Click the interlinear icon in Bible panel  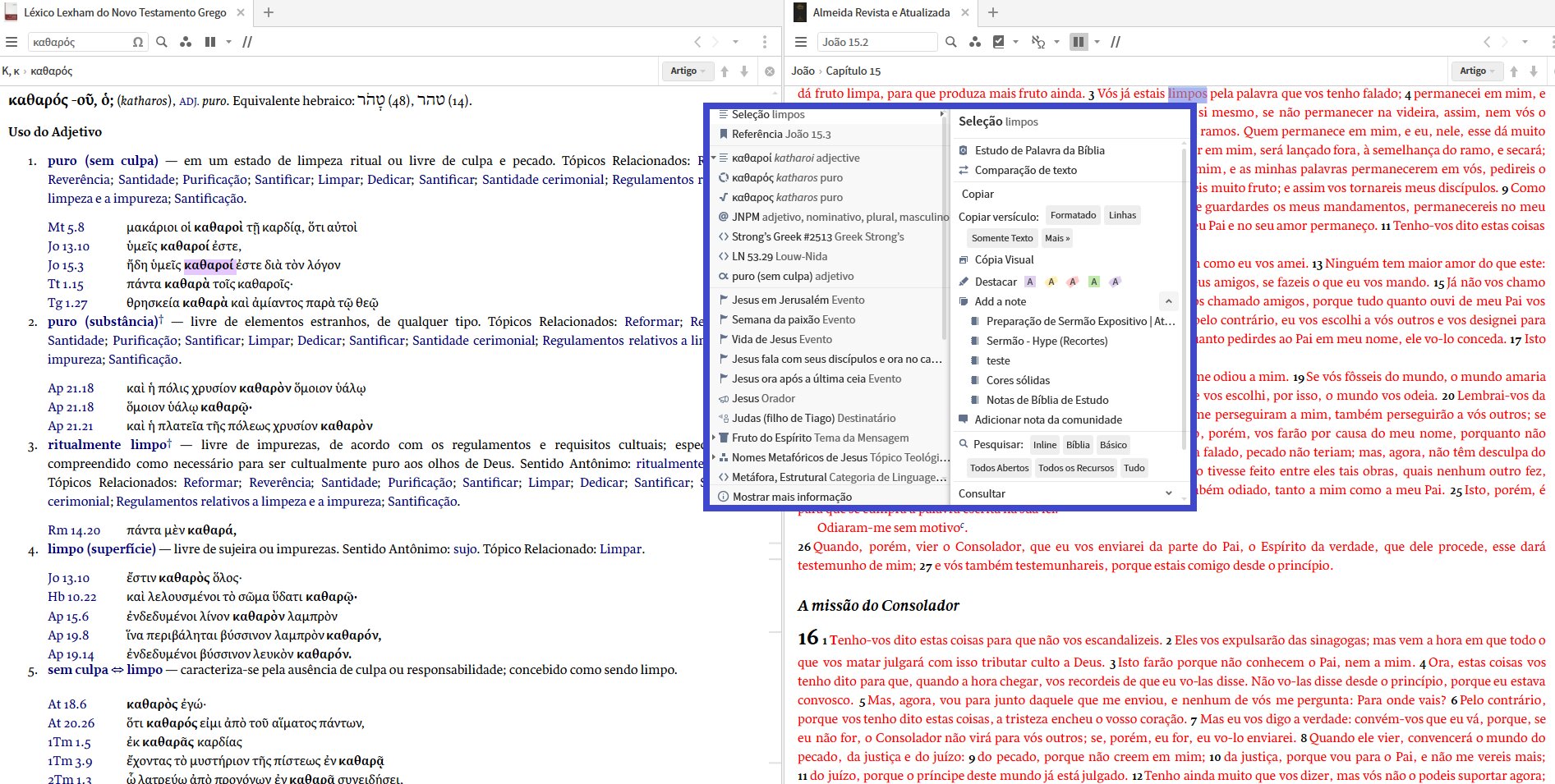1038,42
